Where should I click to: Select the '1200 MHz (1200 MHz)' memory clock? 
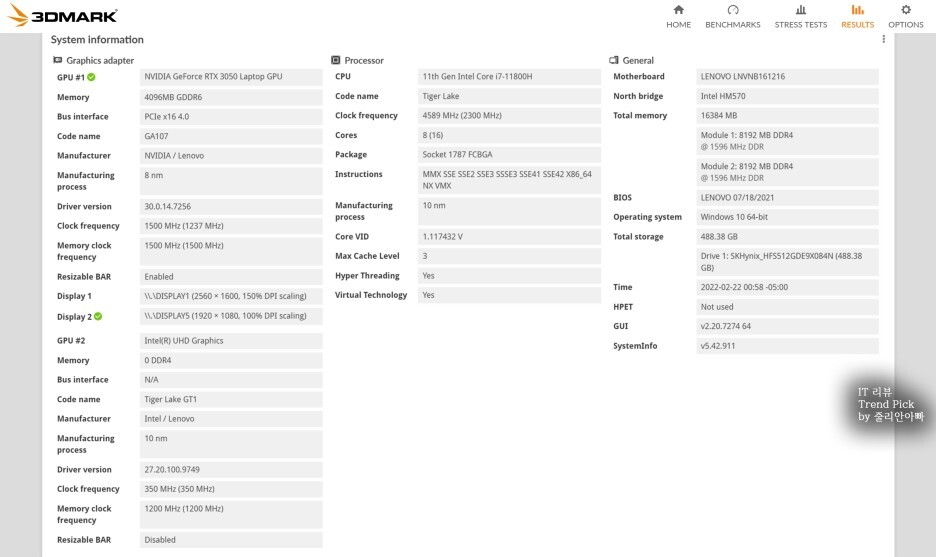(231, 514)
